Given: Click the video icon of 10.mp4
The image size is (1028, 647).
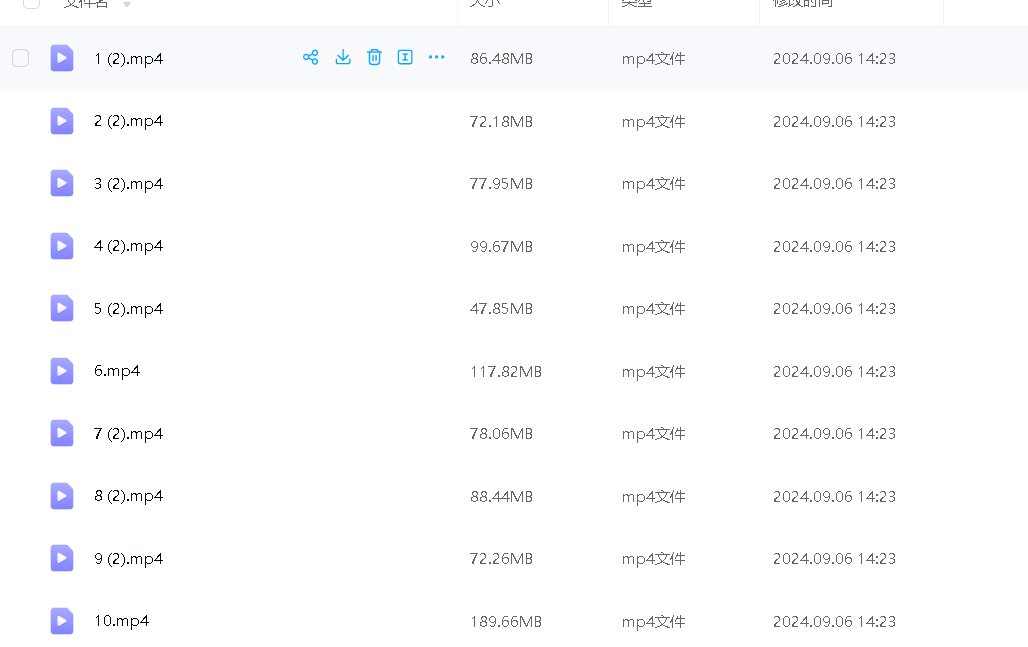Looking at the screenshot, I should pos(62,621).
